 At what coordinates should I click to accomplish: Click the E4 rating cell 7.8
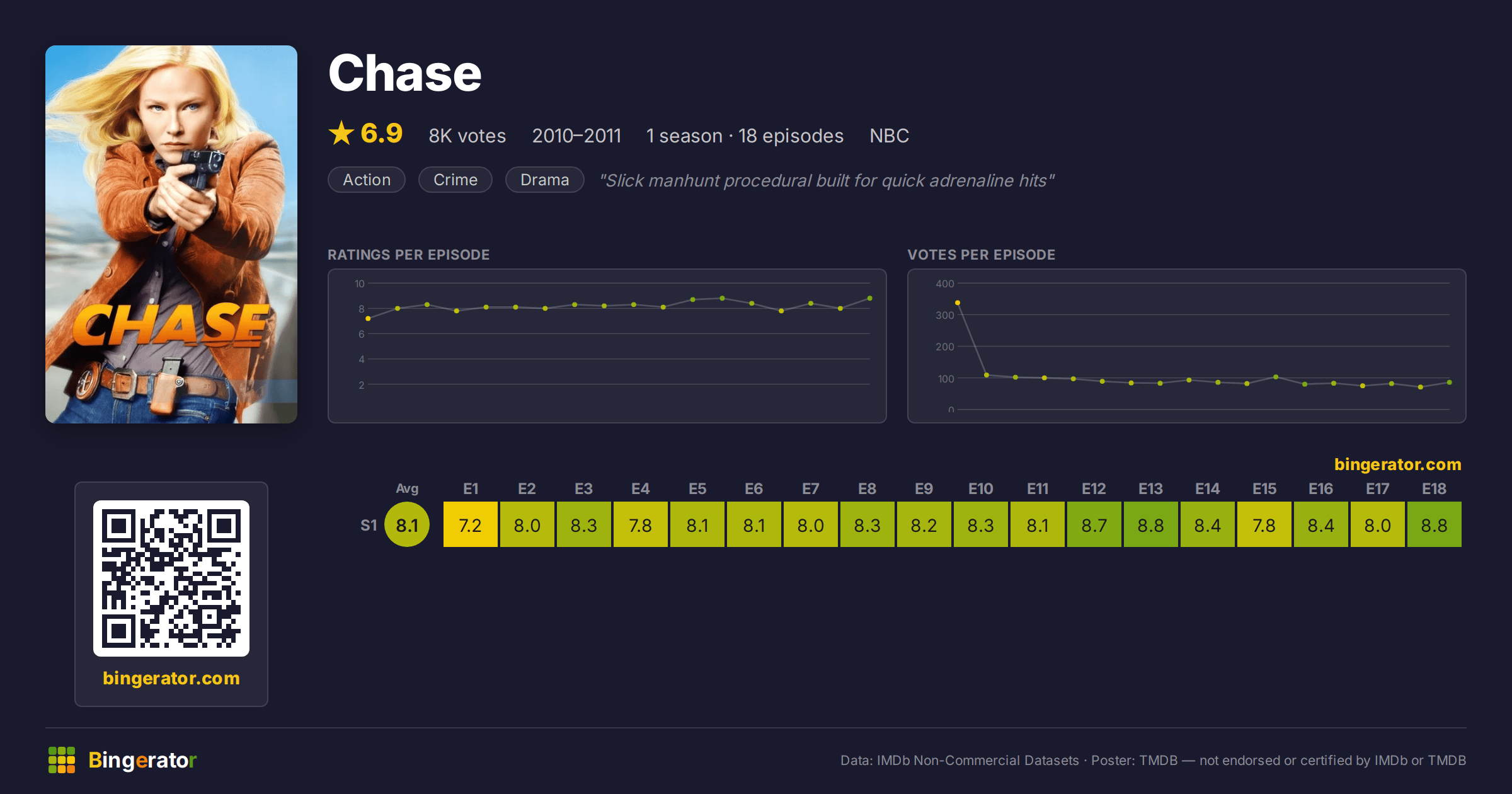coord(641,524)
